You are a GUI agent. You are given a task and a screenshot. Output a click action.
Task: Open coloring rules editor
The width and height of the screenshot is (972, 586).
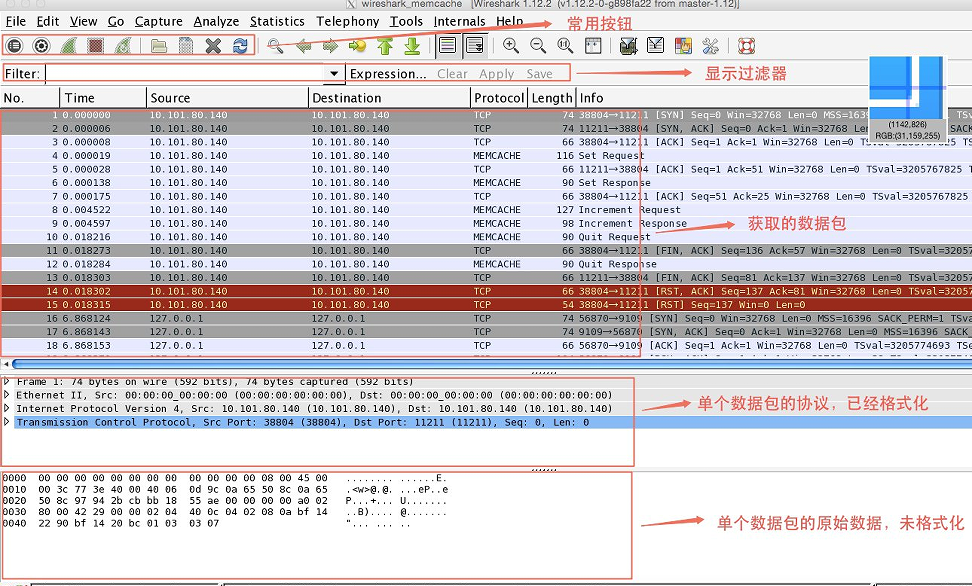pos(683,46)
